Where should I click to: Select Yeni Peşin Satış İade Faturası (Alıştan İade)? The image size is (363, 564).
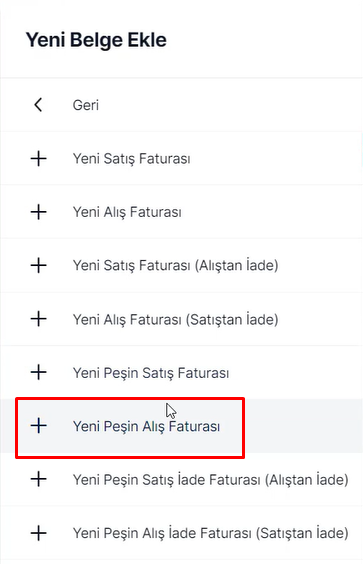tap(211, 480)
